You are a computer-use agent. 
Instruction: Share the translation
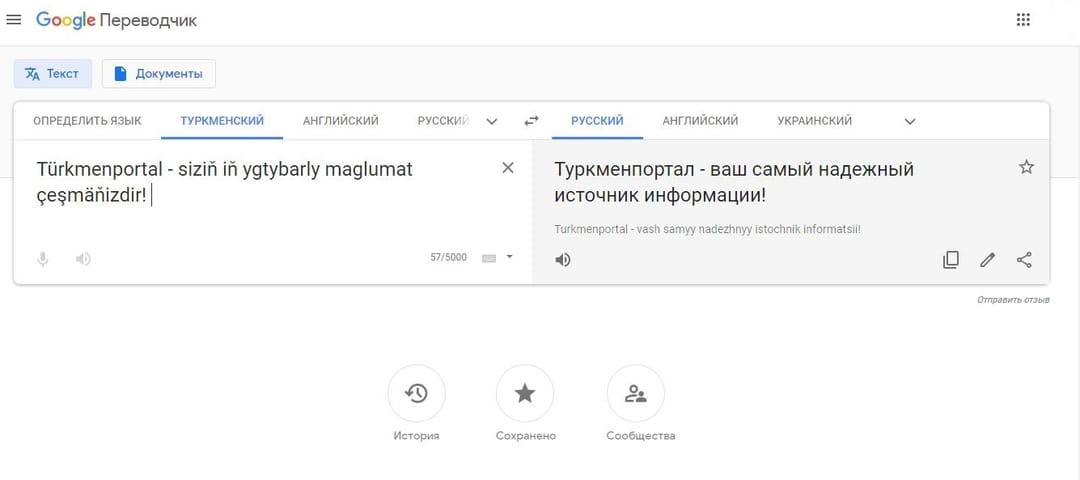coord(1024,260)
